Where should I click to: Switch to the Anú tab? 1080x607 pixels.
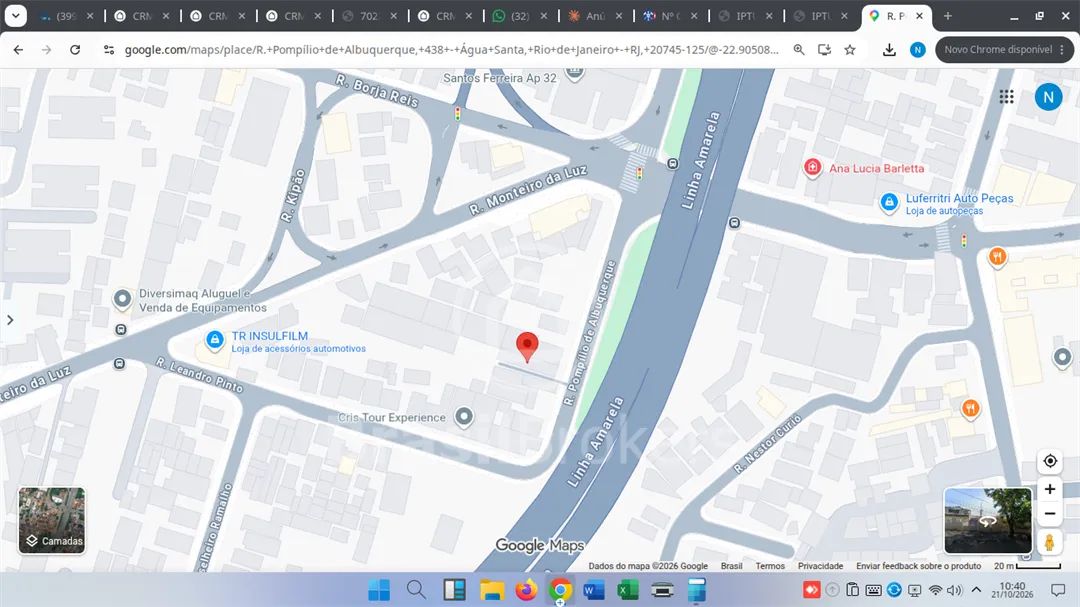(596, 16)
